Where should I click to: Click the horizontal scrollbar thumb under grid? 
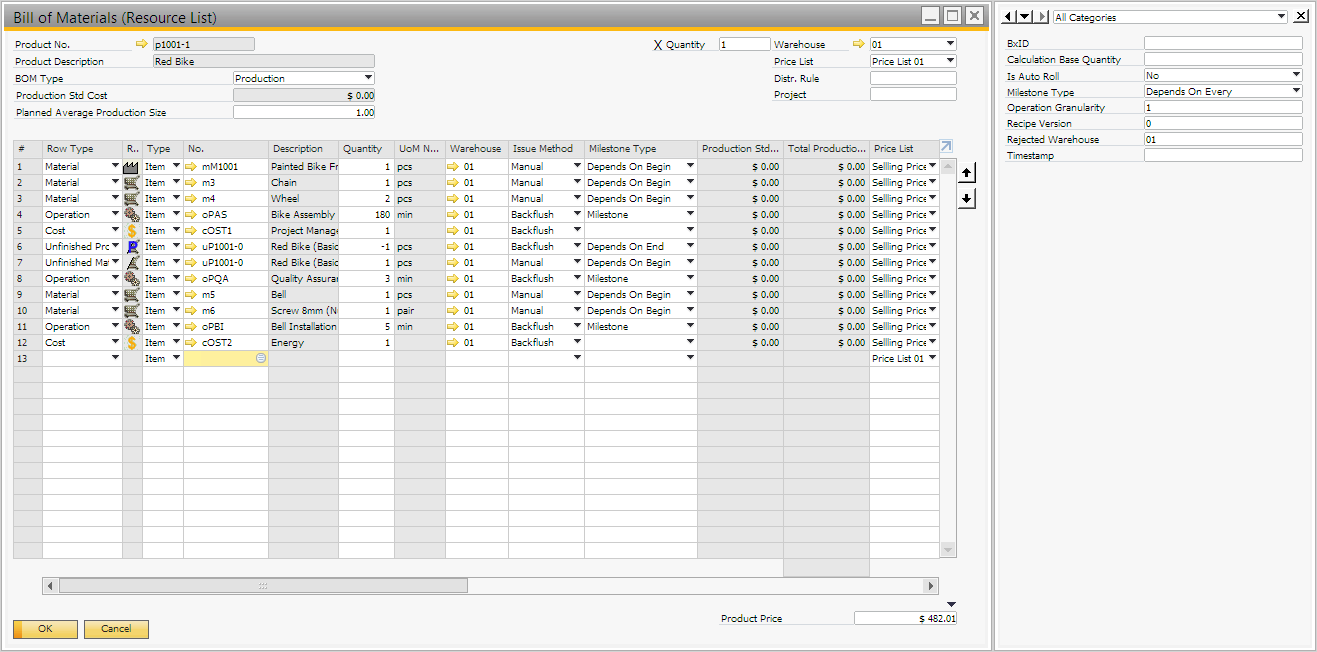[263, 586]
